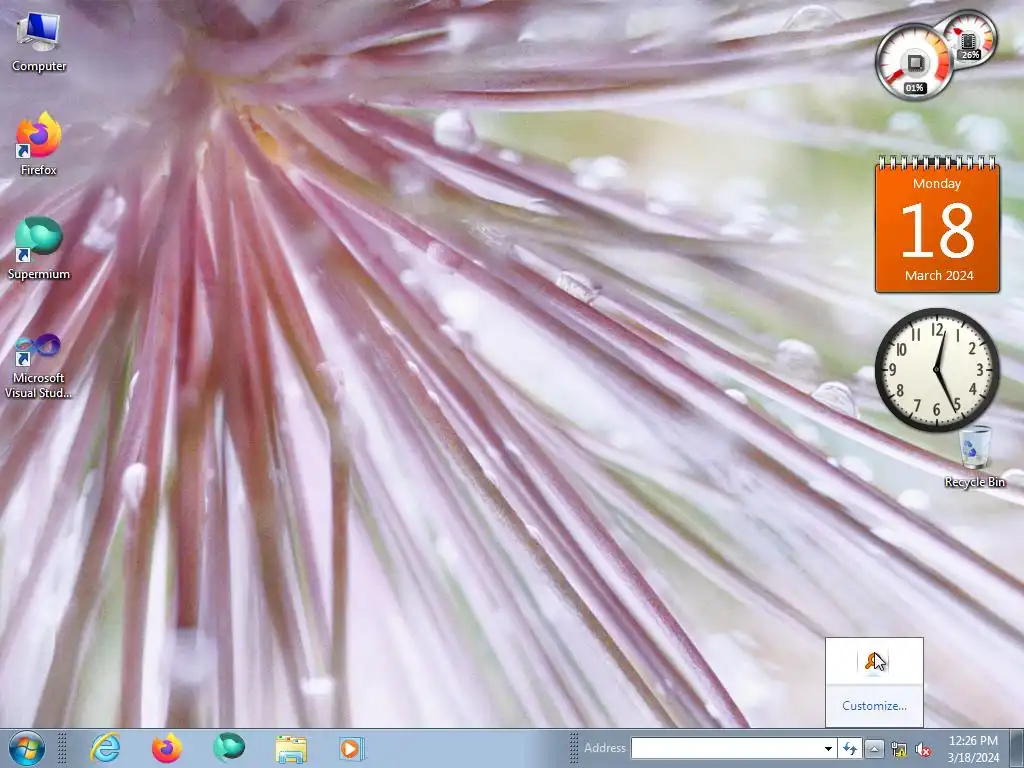This screenshot has height=768, width=1024.
Task: Click the Customize... link in tray popup
Action: (874, 705)
